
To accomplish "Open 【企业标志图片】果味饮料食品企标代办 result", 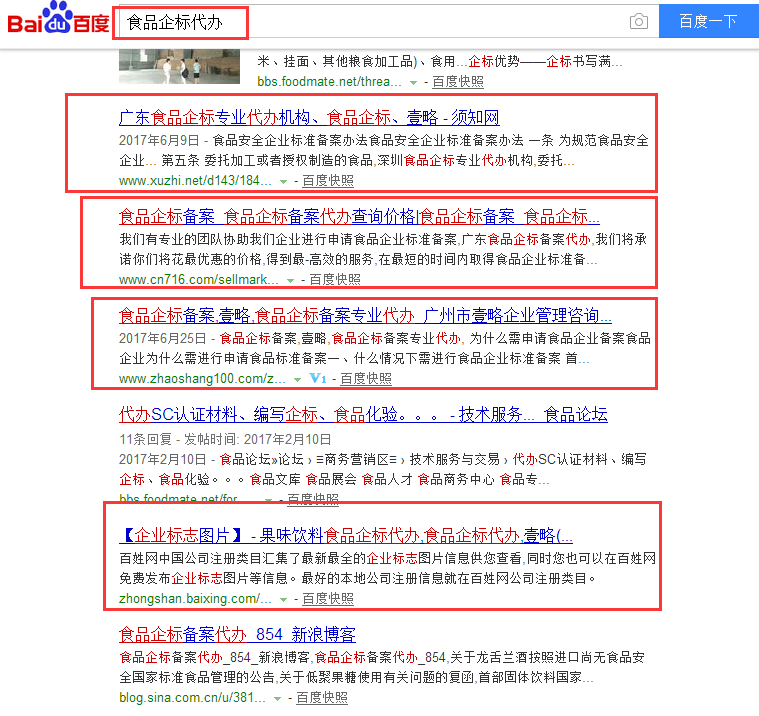I will click(x=346, y=535).
